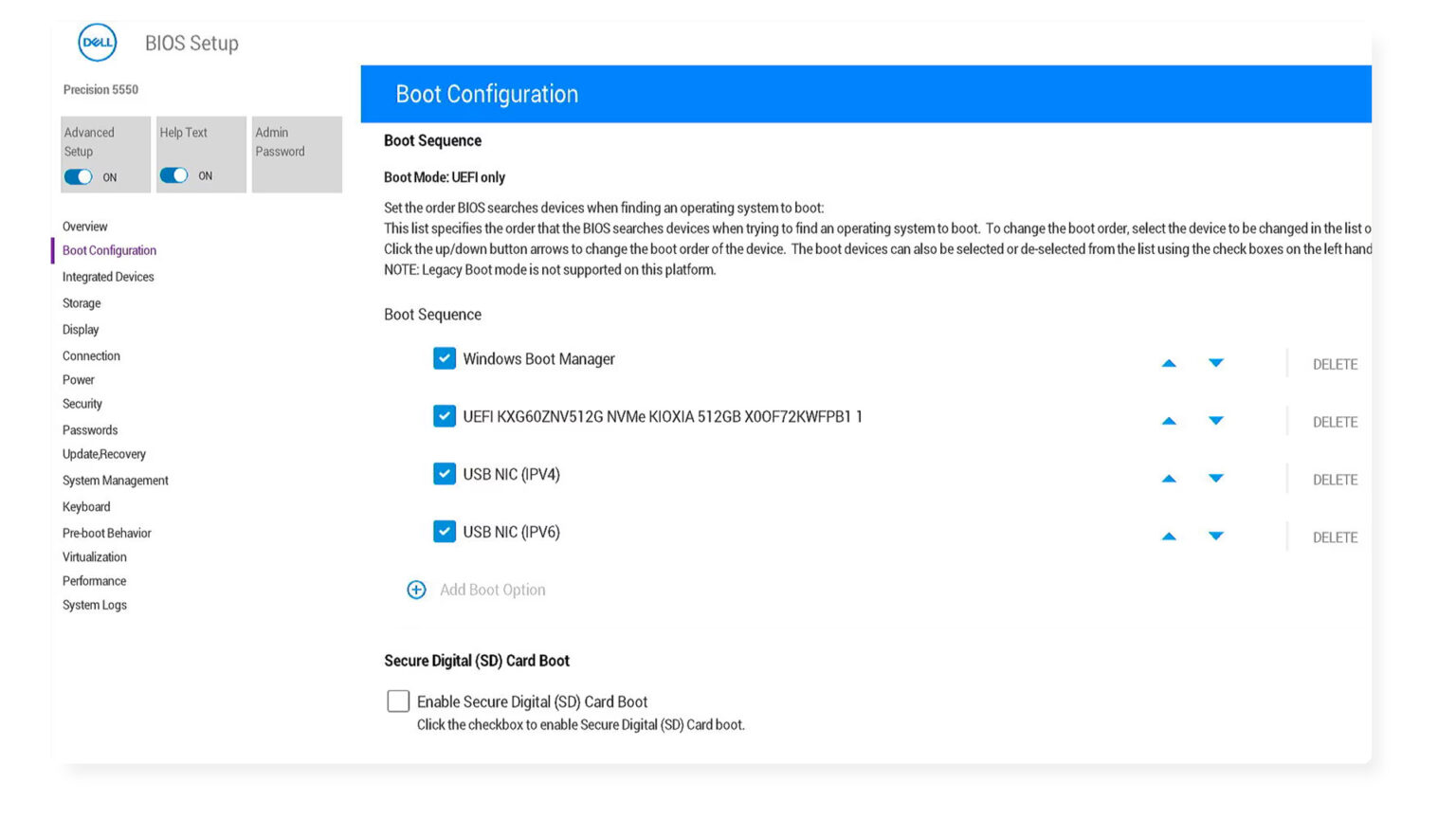The height and width of the screenshot is (819, 1456).
Task: Uncheck USB NIC (IPV4) boot entry
Action: coord(445,474)
